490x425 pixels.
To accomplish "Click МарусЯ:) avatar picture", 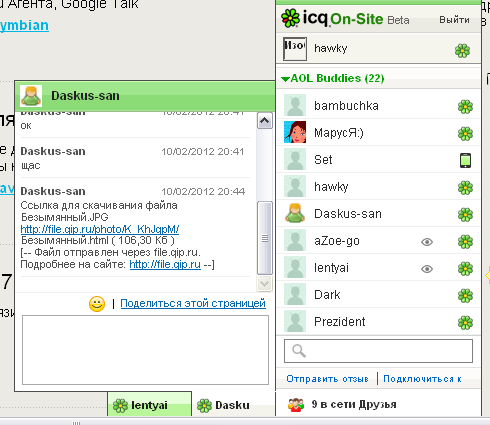I will pos(295,132).
